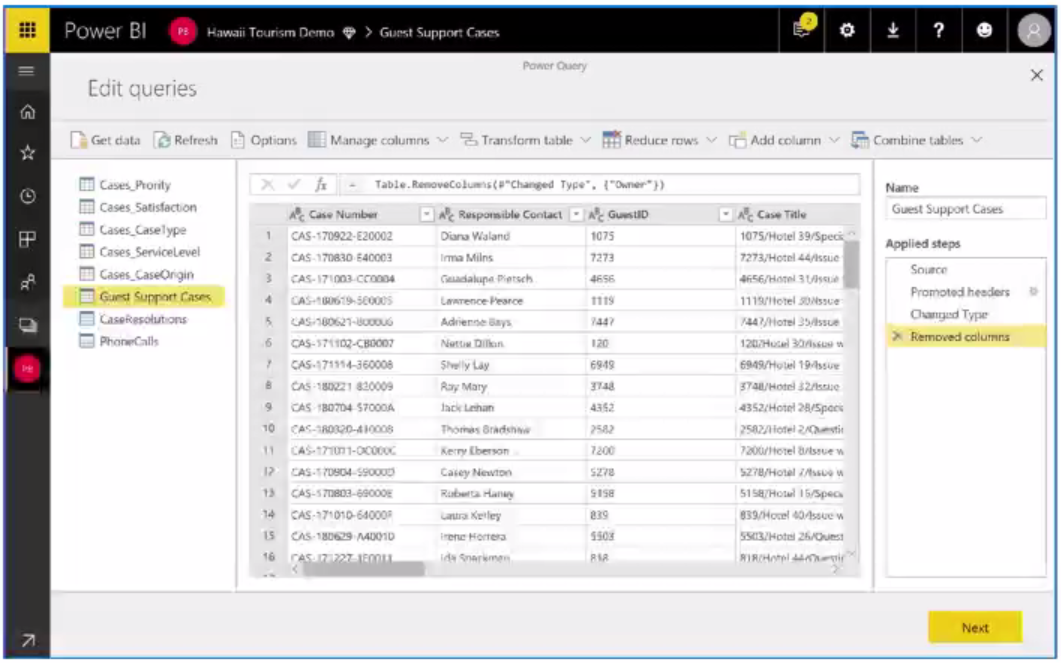Open settings gear in the top bar
1061x663 pixels.
[x=847, y=30]
